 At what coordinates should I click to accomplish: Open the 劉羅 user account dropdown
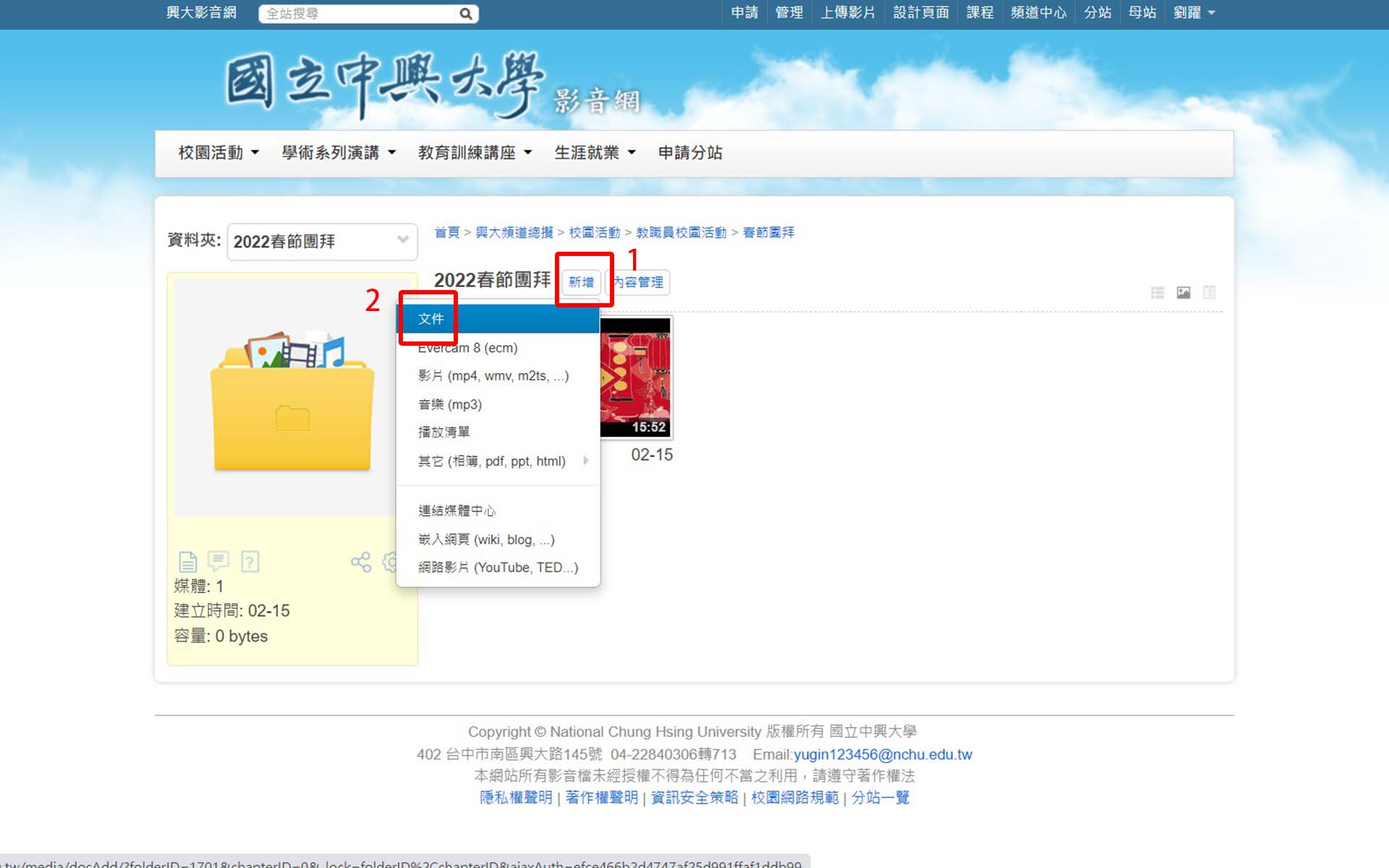(1194, 12)
